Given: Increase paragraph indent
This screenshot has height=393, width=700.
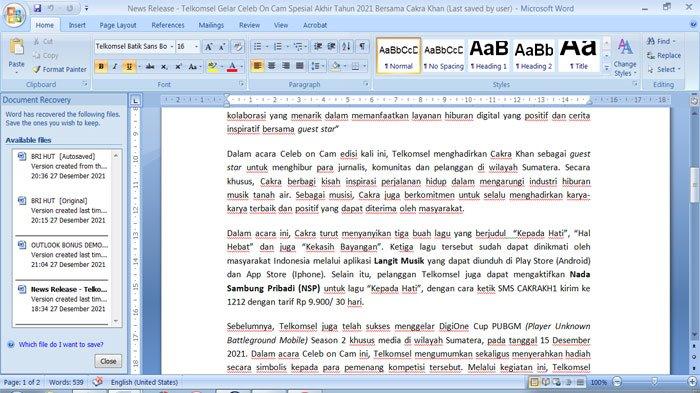Looking at the screenshot, I should tap(331, 46).
